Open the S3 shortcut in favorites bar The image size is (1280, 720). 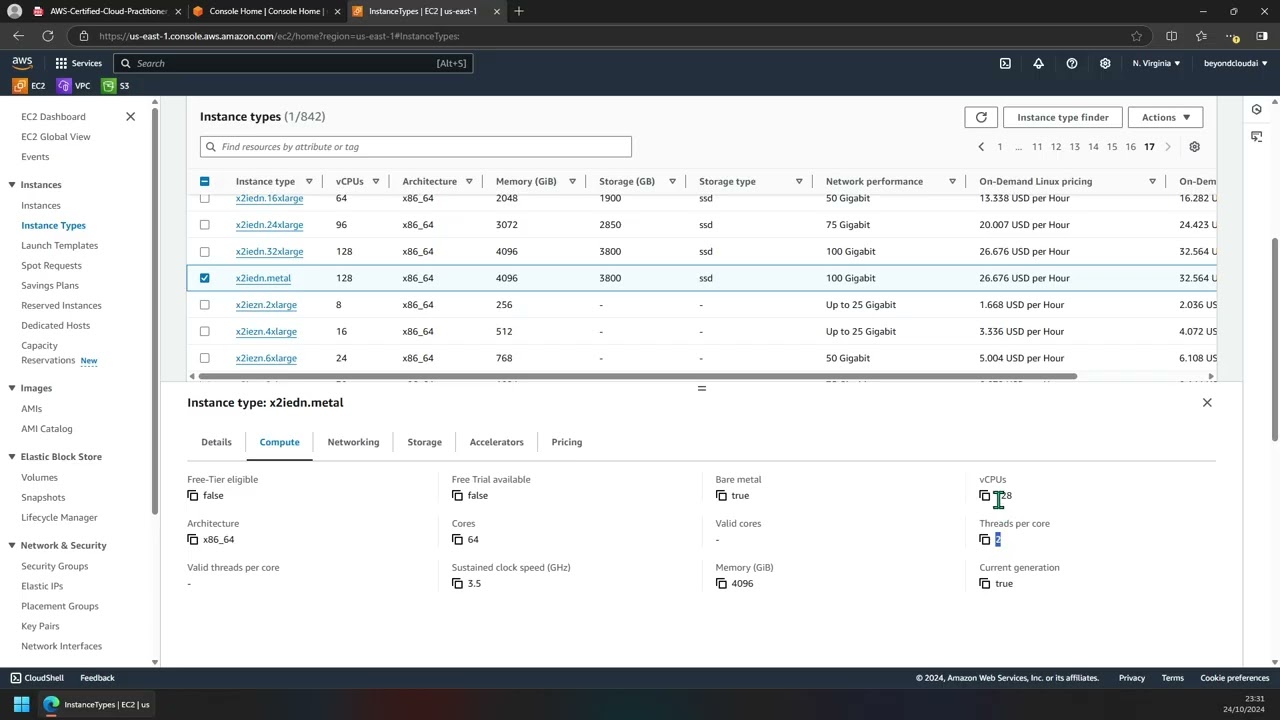[x=116, y=86]
